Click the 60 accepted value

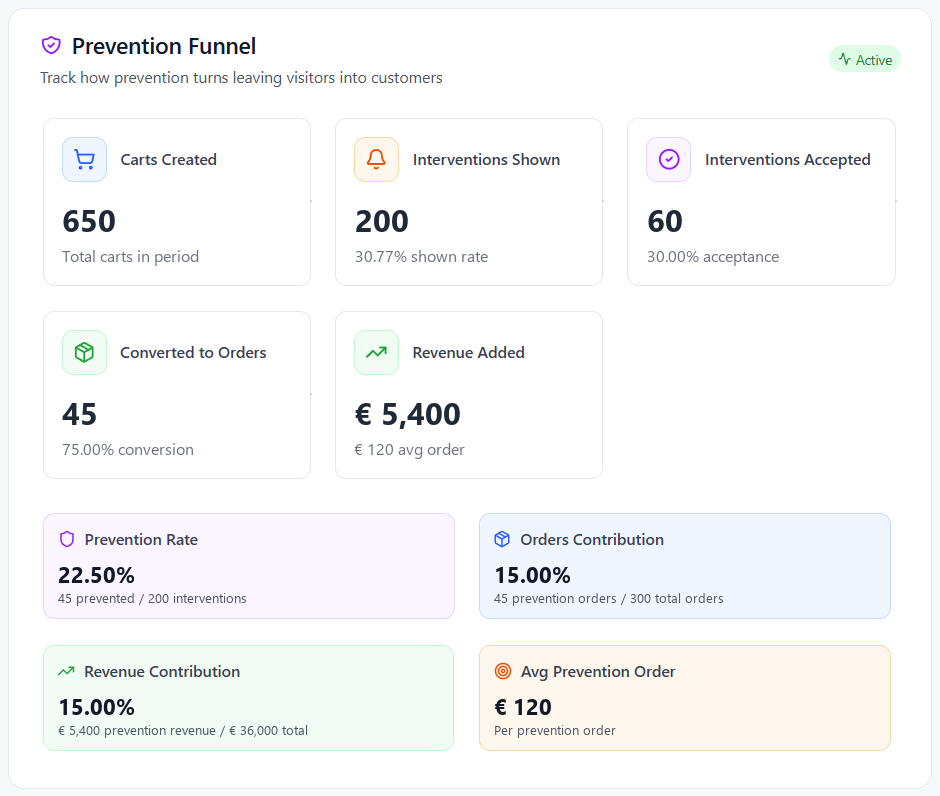point(664,221)
